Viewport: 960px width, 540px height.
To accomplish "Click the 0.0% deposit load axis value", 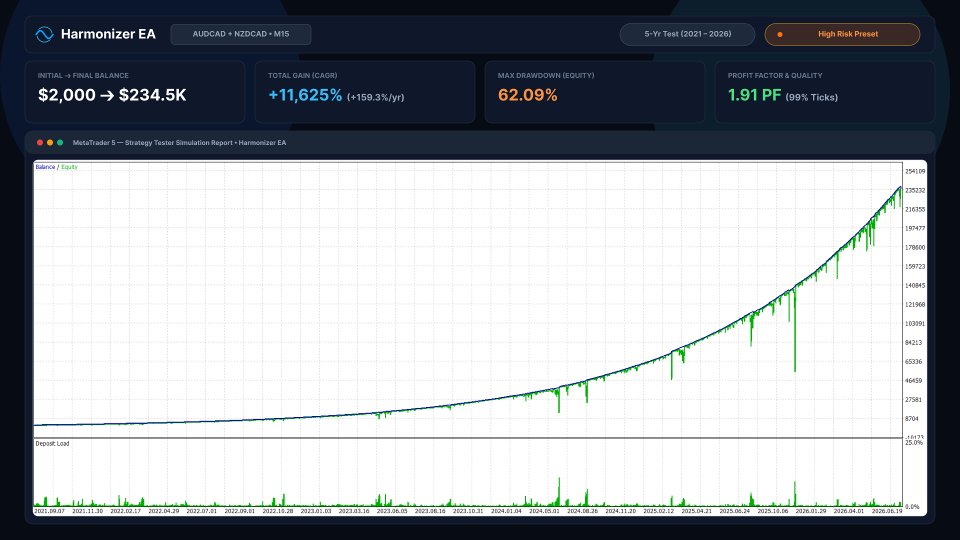I will [912, 506].
